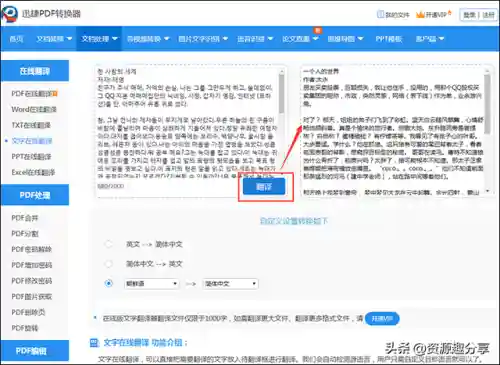Image resolution: width=500 pixels, height=365 pixels.
Task: Open the 朝鲜语 source language dropdown
Action: tap(151, 284)
